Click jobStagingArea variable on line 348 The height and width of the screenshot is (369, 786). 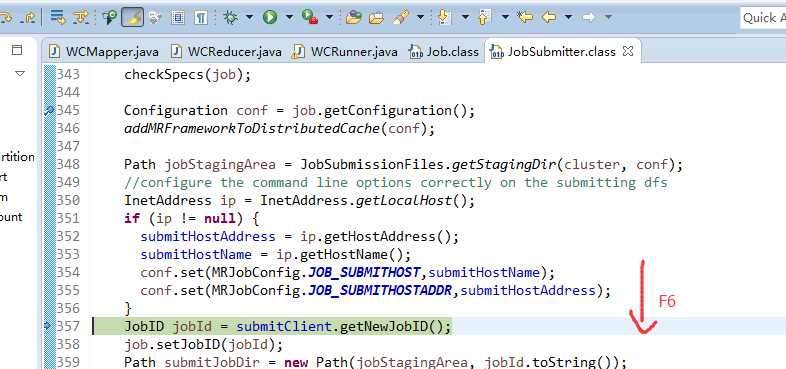click(x=220, y=164)
